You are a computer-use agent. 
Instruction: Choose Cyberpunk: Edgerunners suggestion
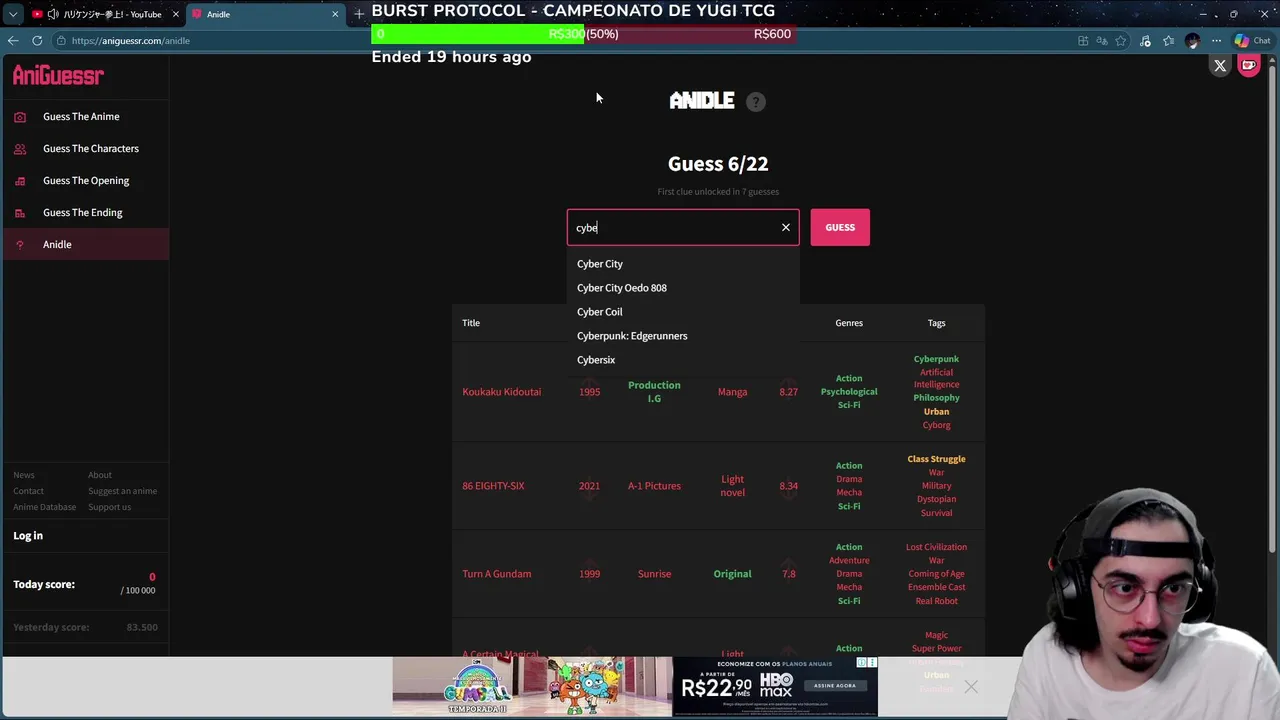(683, 336)
